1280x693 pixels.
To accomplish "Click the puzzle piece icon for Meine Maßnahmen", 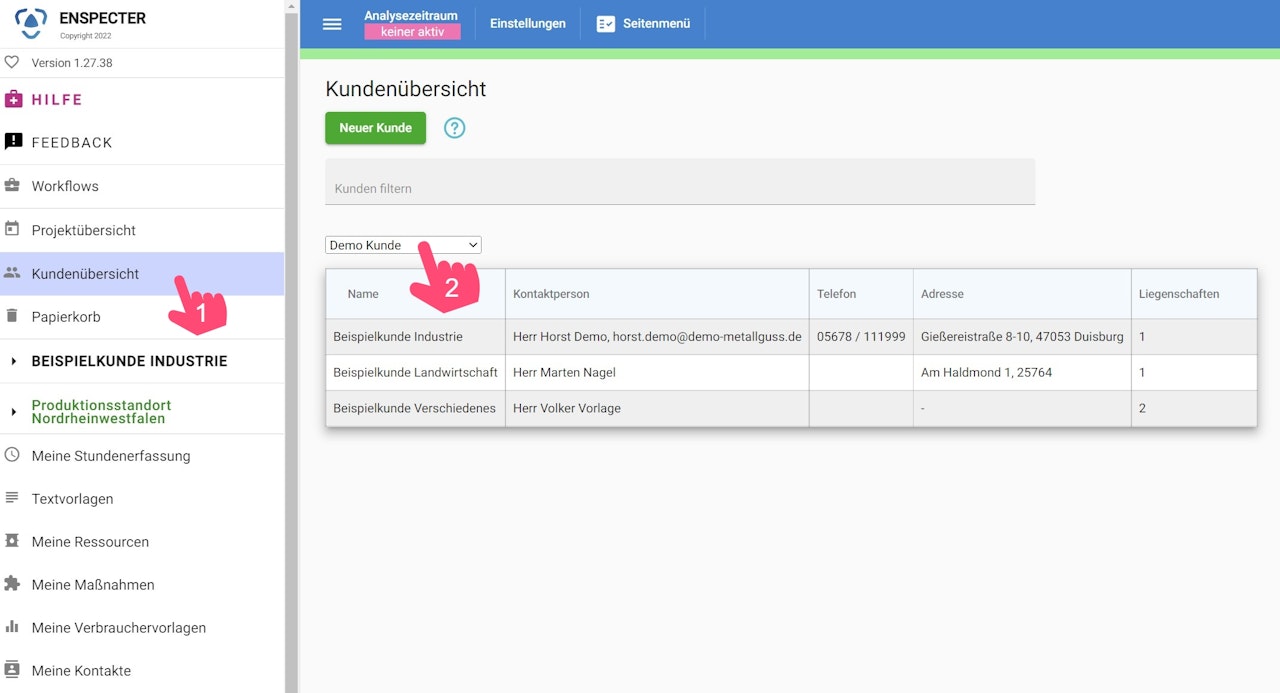I will 12,584.
